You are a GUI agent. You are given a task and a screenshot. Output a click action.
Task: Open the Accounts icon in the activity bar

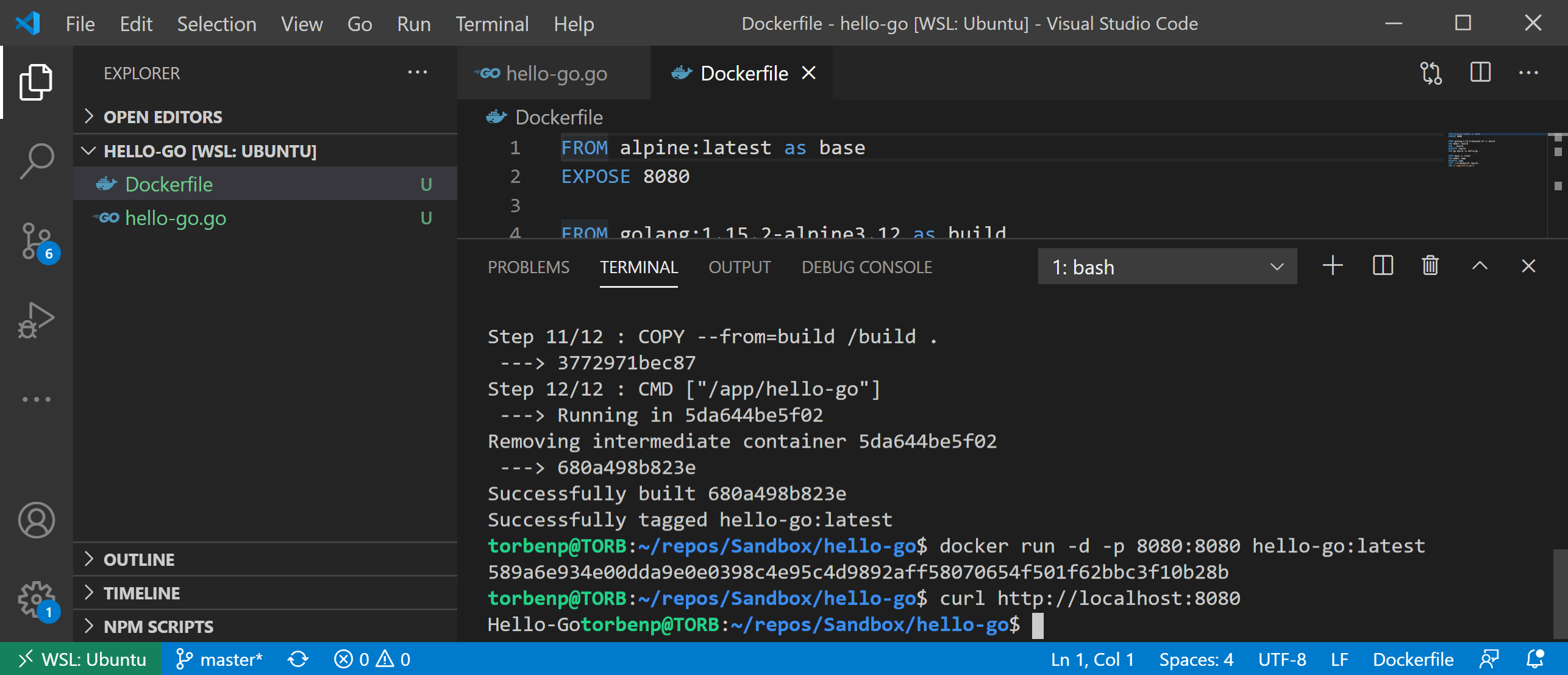click(36, 520)
